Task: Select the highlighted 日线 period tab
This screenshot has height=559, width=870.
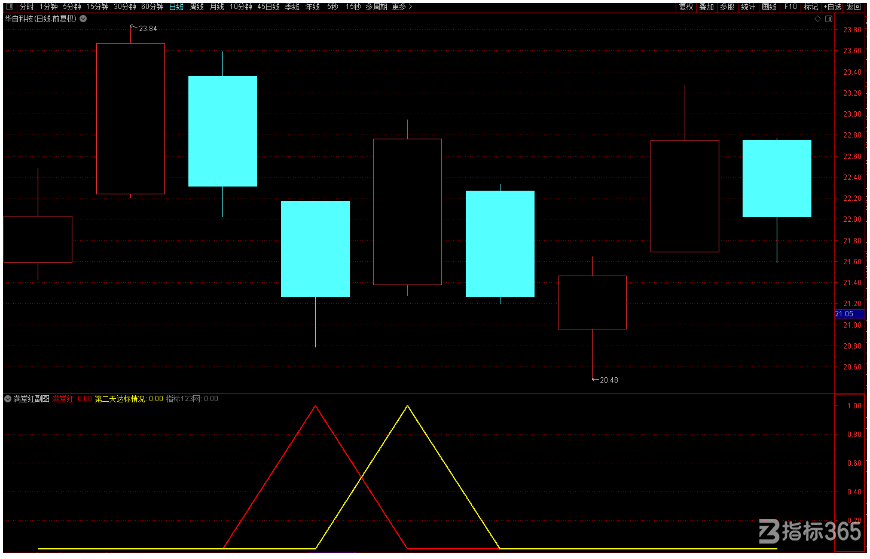Action: pyautogui.click(x=176, y=7)
